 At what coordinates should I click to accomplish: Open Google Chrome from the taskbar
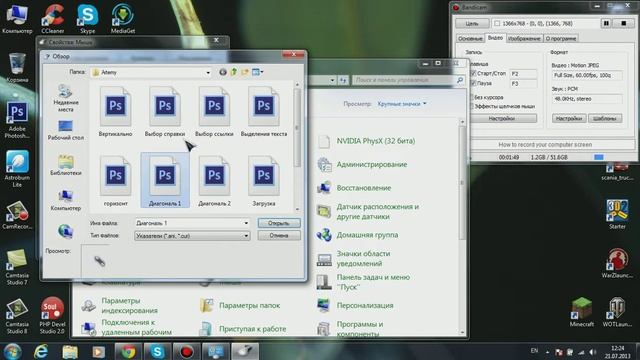click(x=128, y=351)
